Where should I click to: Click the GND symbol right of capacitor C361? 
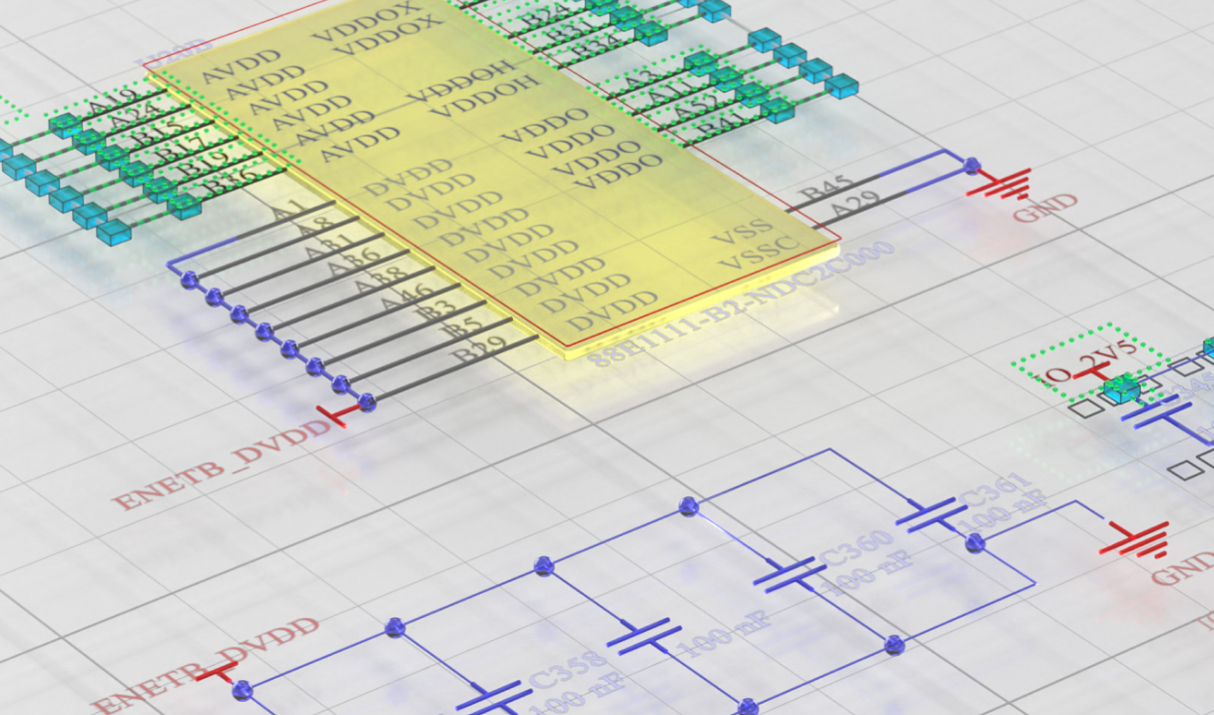(1137, 540)
